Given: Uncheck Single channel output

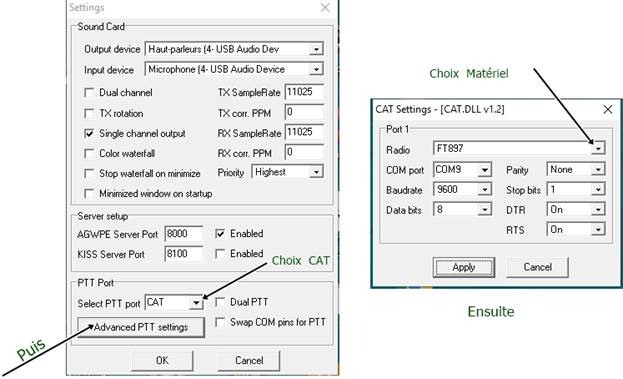Looking at the screenshot, I should pyautogui.click(x=89, y=133).
